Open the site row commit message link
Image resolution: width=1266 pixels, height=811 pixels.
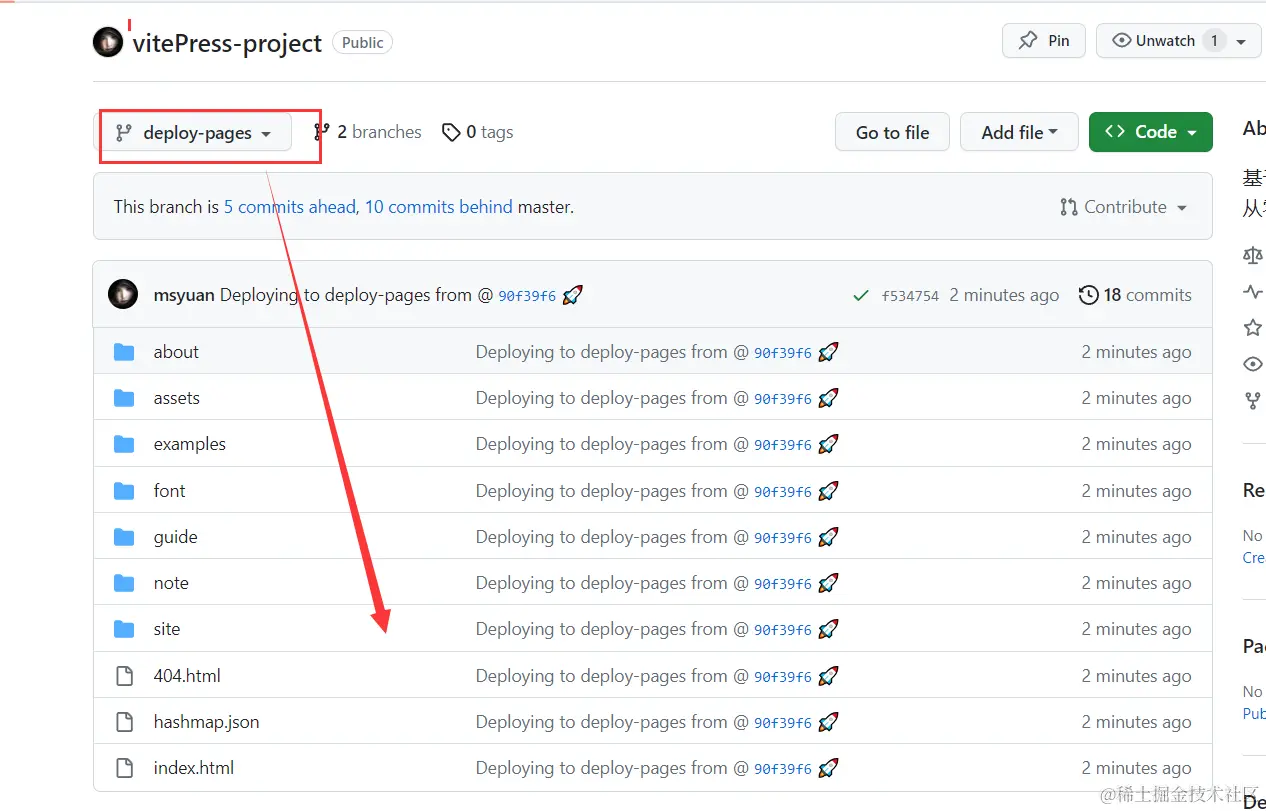612,629
